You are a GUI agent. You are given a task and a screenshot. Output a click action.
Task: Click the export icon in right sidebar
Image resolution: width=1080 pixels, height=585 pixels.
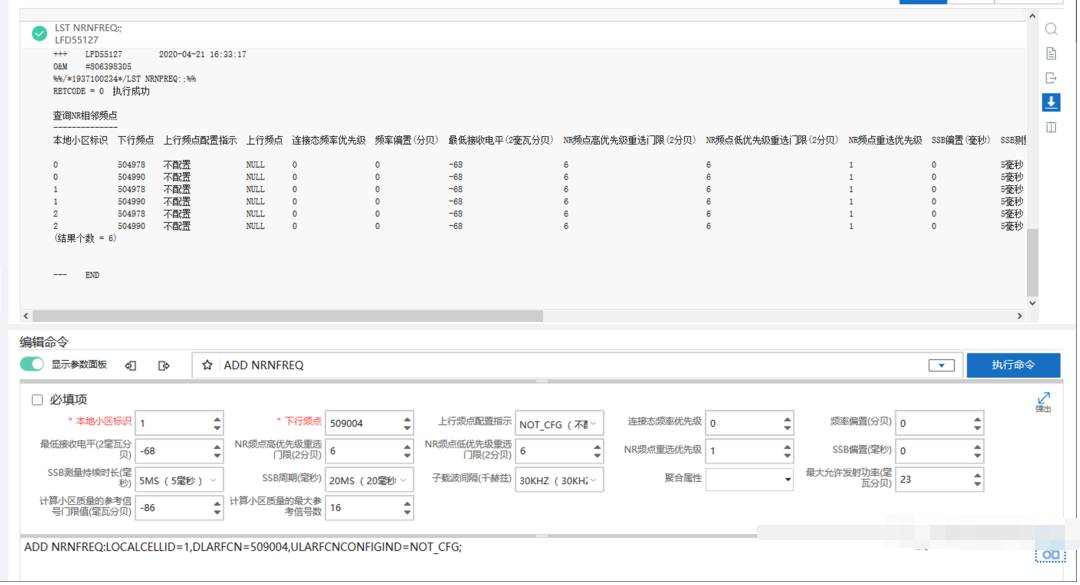pyautogui.click(x=1051, y=78)
